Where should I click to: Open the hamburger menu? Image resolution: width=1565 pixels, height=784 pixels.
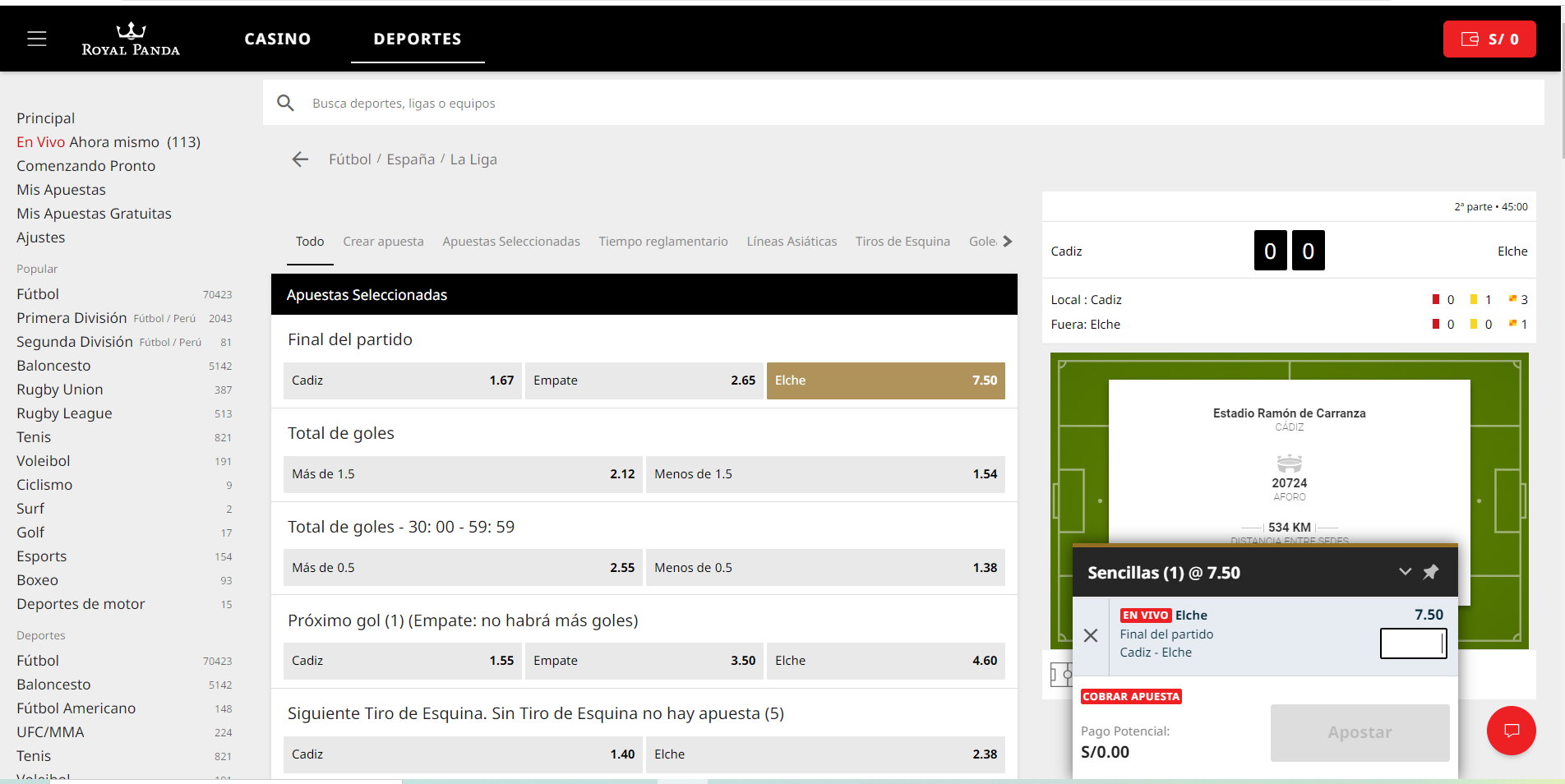click(x=37, y=39)
